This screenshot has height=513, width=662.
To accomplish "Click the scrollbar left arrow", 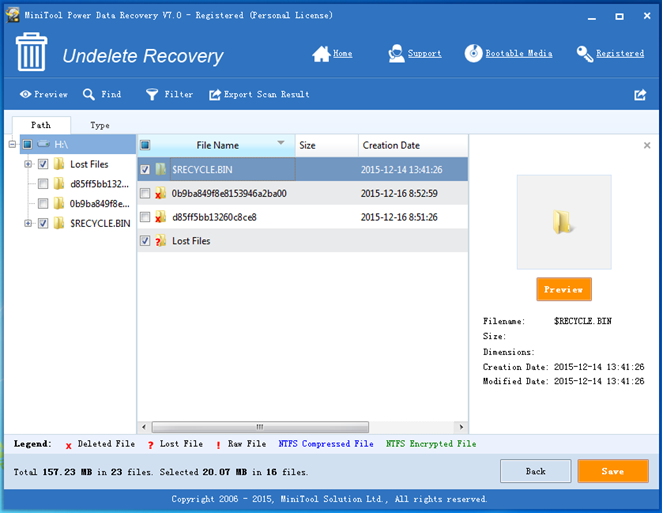I will click(144, 427).
